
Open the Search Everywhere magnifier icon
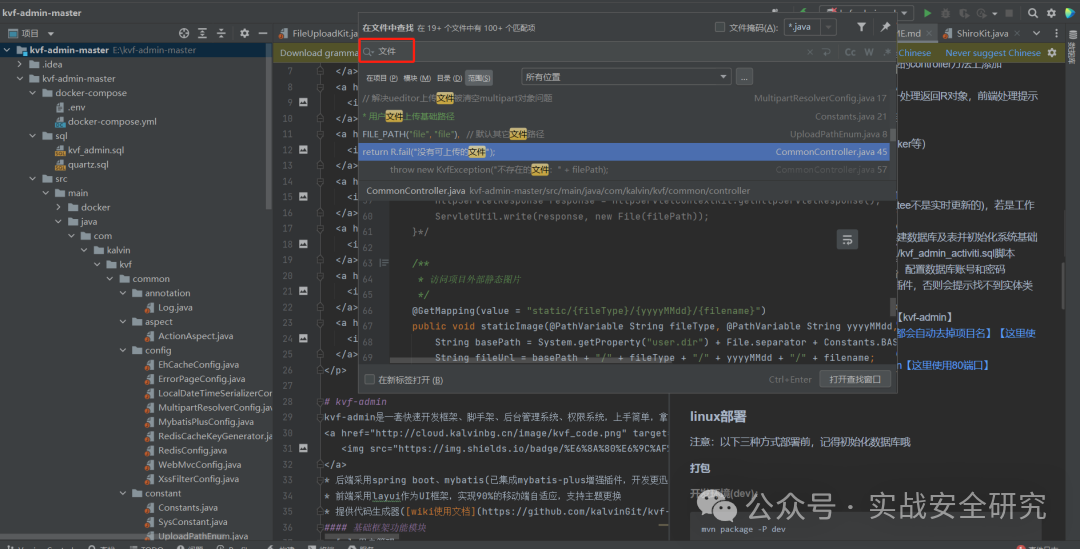coord(1032,13)
